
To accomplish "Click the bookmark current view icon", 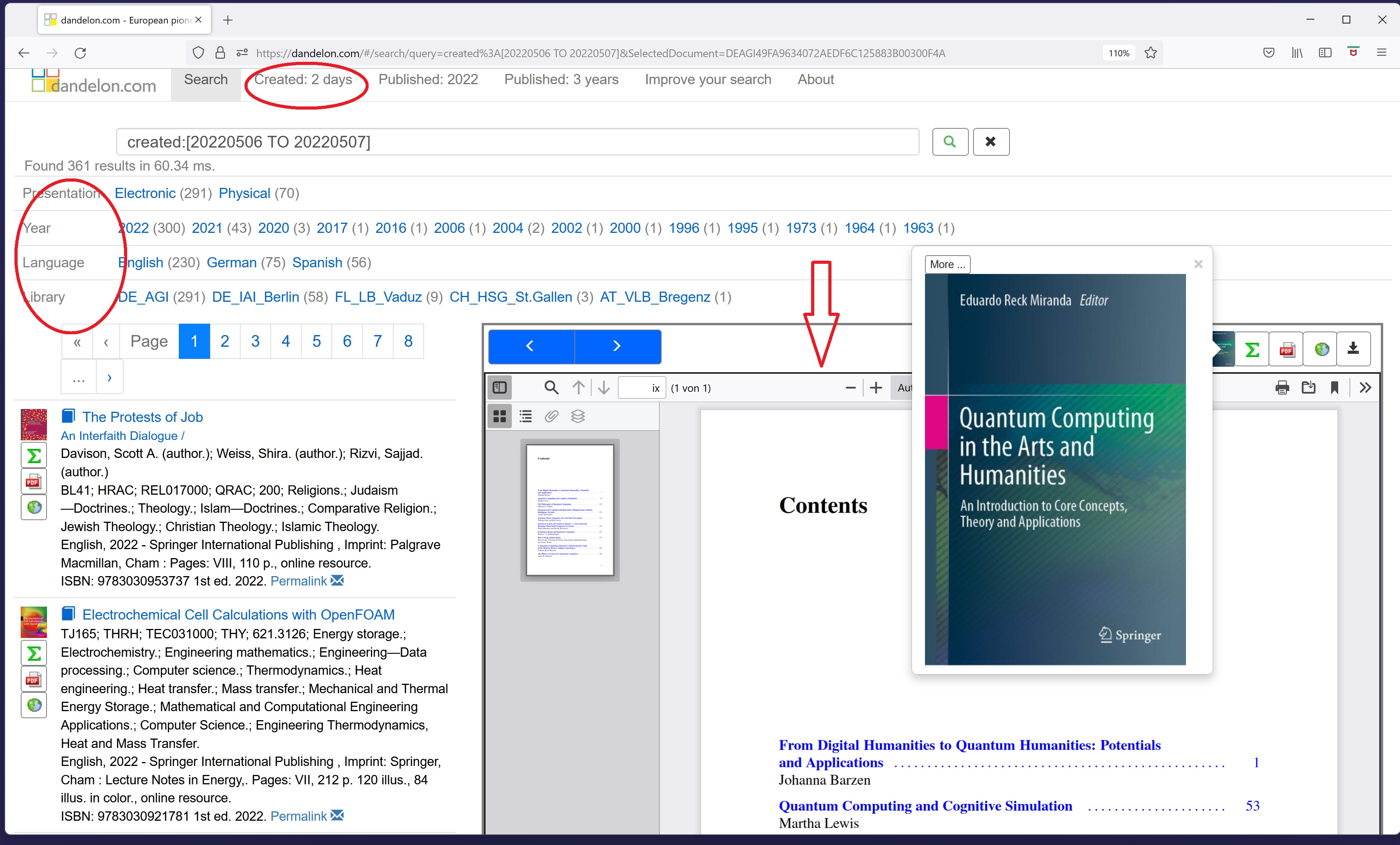I will [x=1335, y=387].
